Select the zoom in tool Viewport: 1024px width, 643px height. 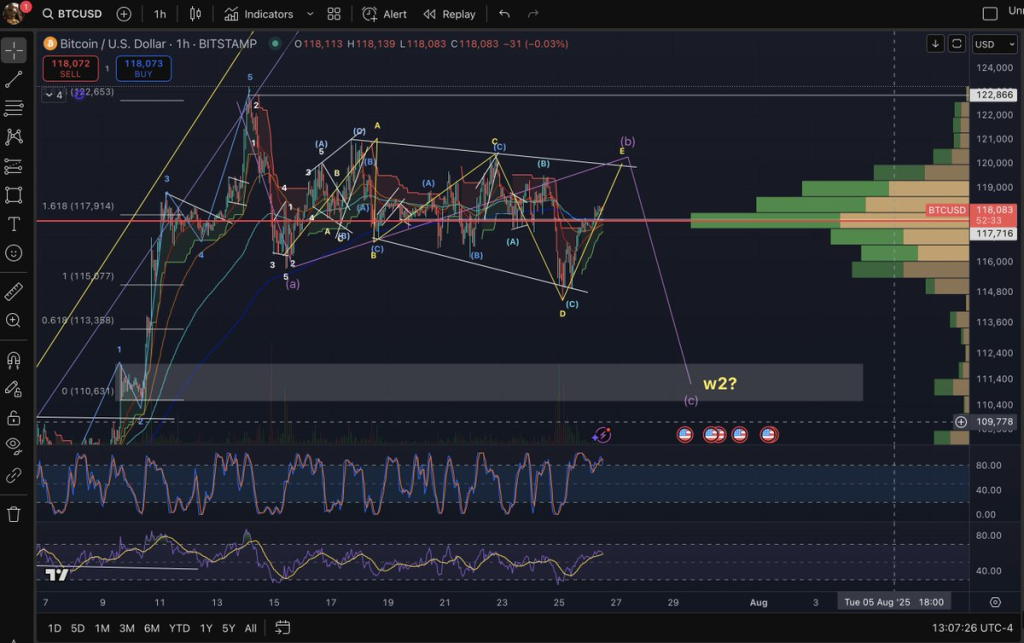[x=14, y=320]
